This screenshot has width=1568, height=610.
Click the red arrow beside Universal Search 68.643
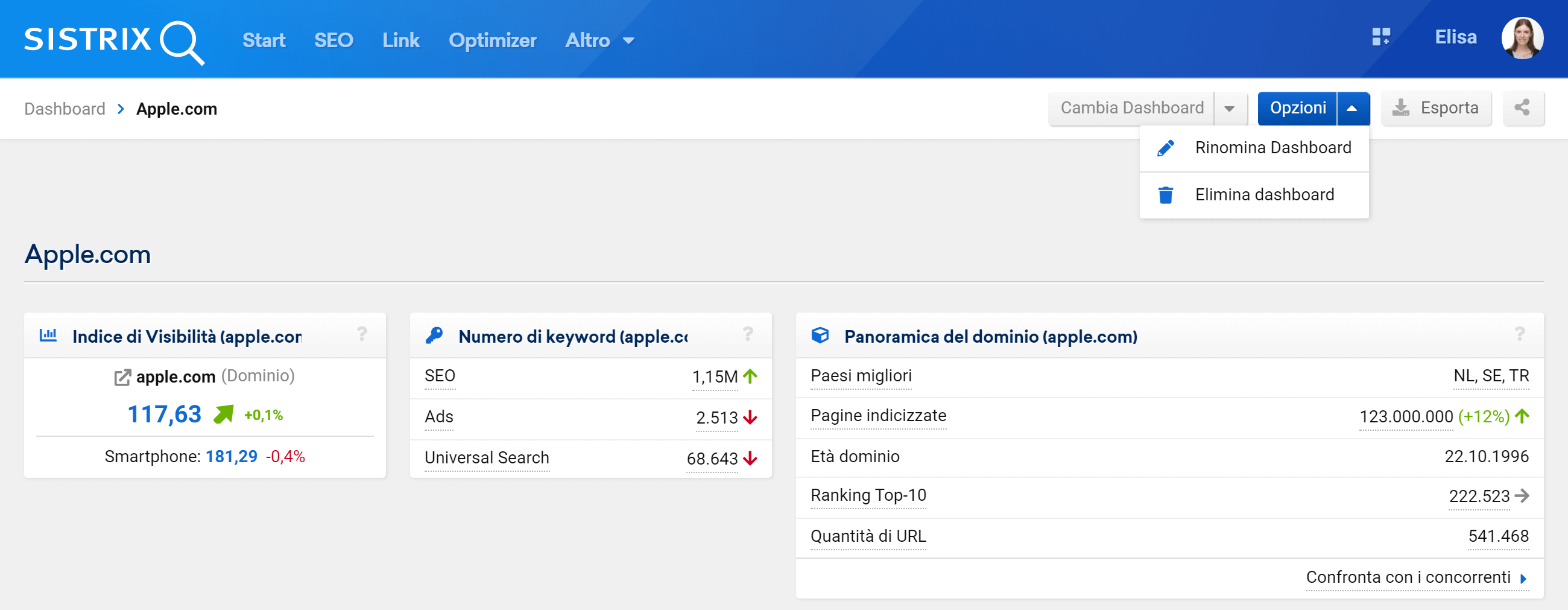[x=750, y=458]
